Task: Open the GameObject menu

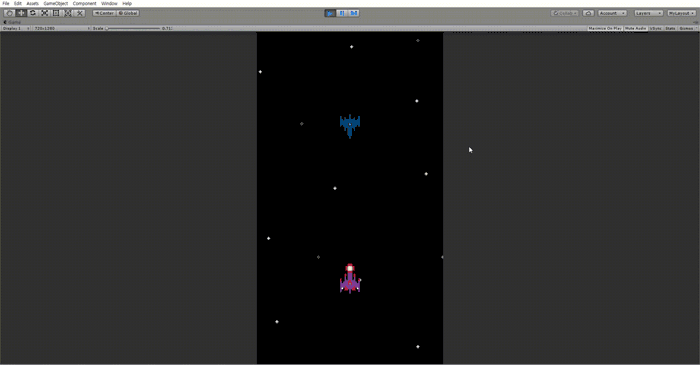Action: click(x=56, y=3)
